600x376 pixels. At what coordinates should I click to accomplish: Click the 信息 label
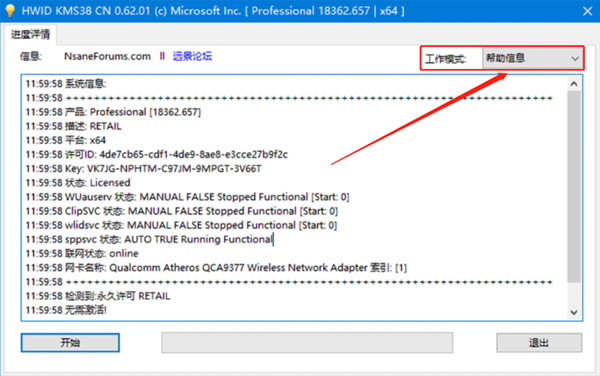[x=31, y=57]
